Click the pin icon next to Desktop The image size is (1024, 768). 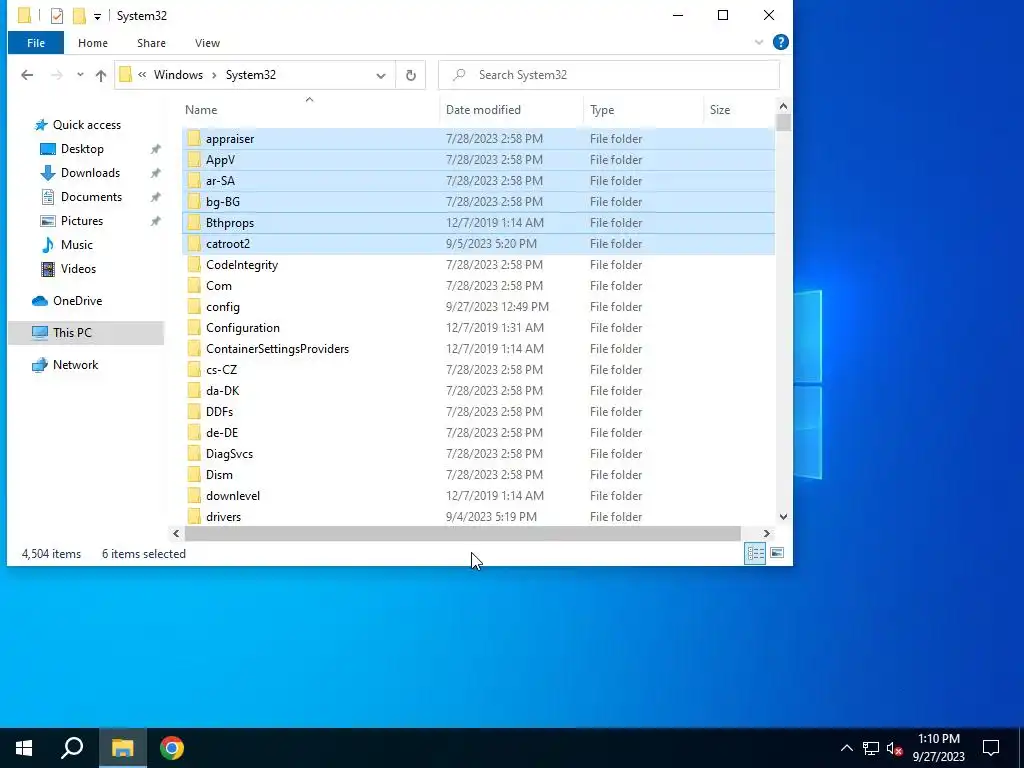[155, 150]
